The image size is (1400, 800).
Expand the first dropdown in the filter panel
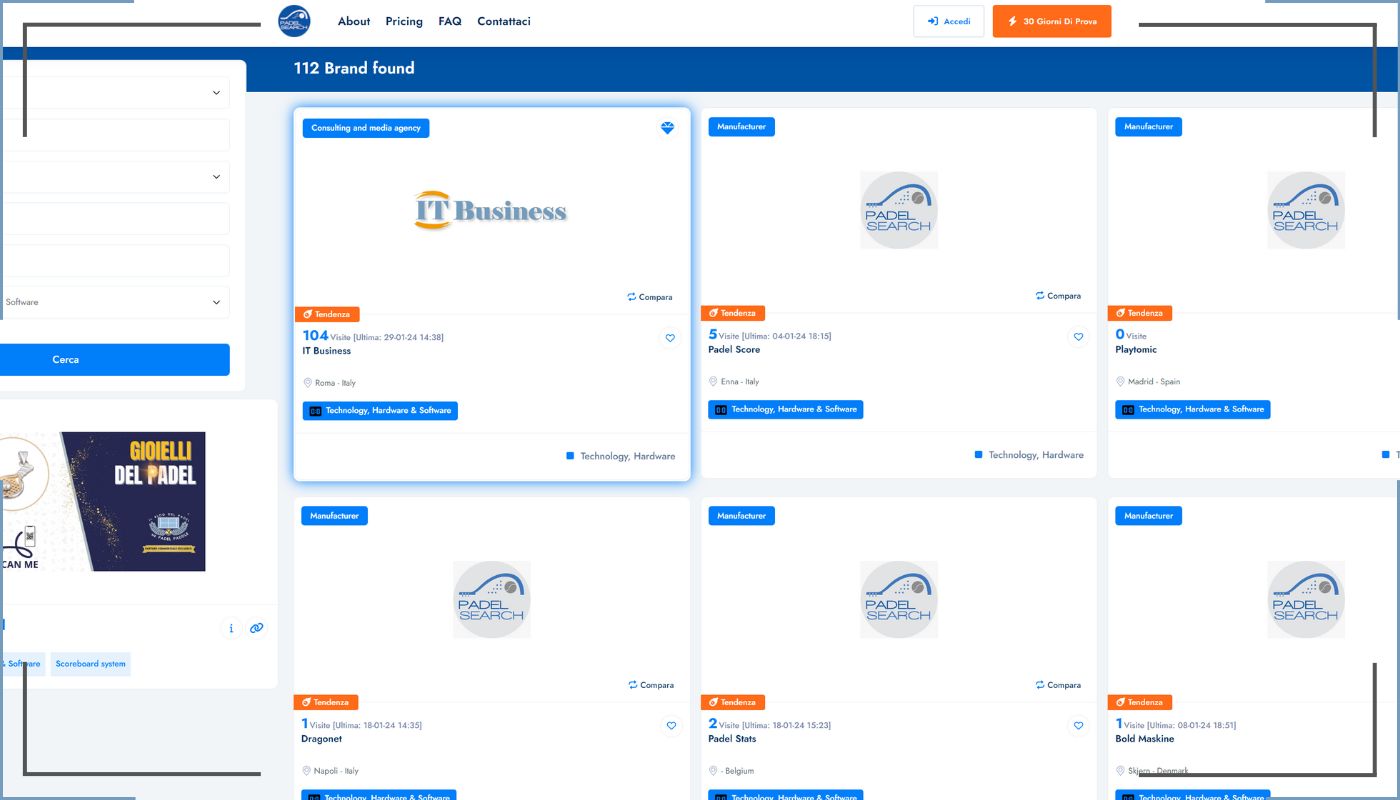(115, 93)
